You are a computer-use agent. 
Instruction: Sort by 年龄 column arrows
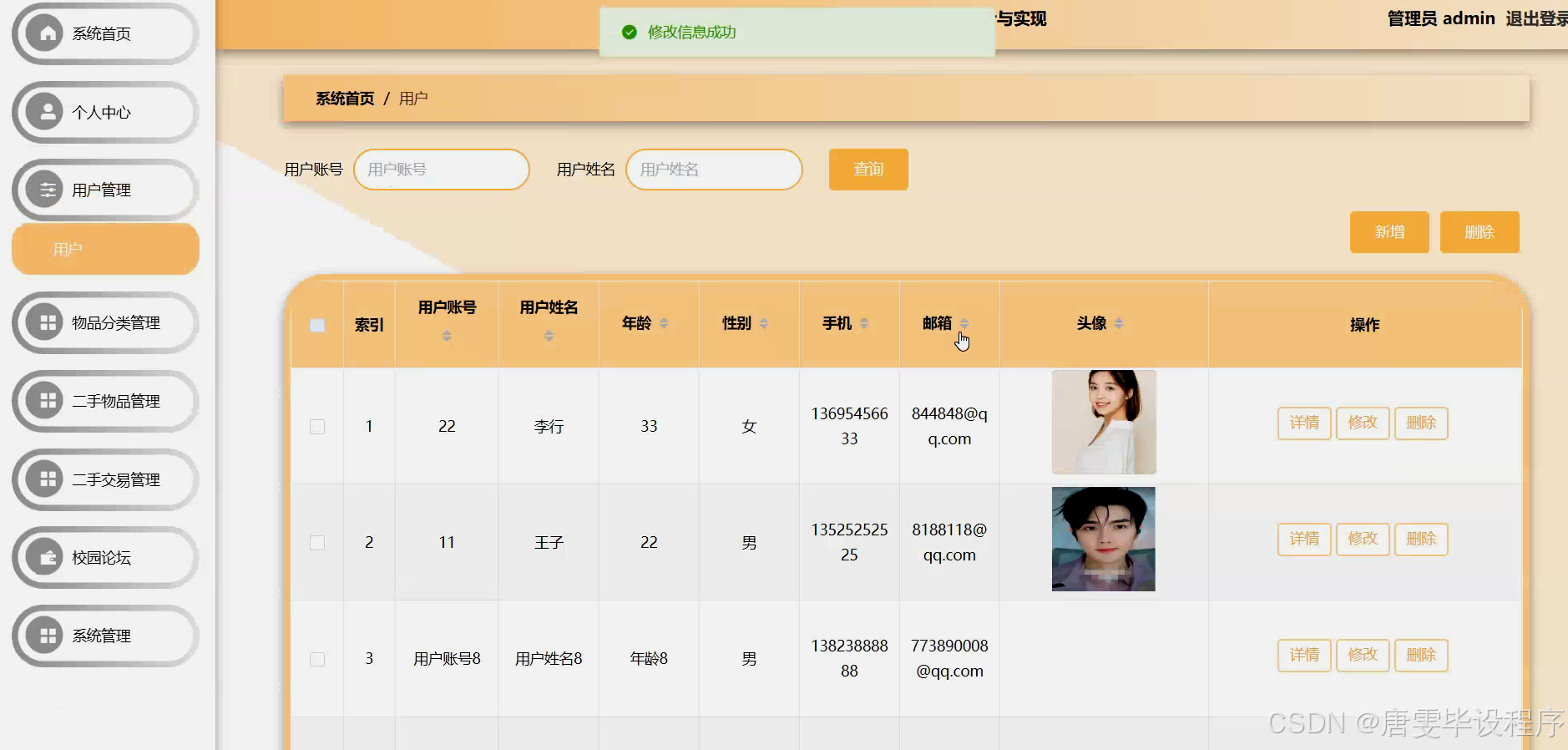tap(664, 323)
